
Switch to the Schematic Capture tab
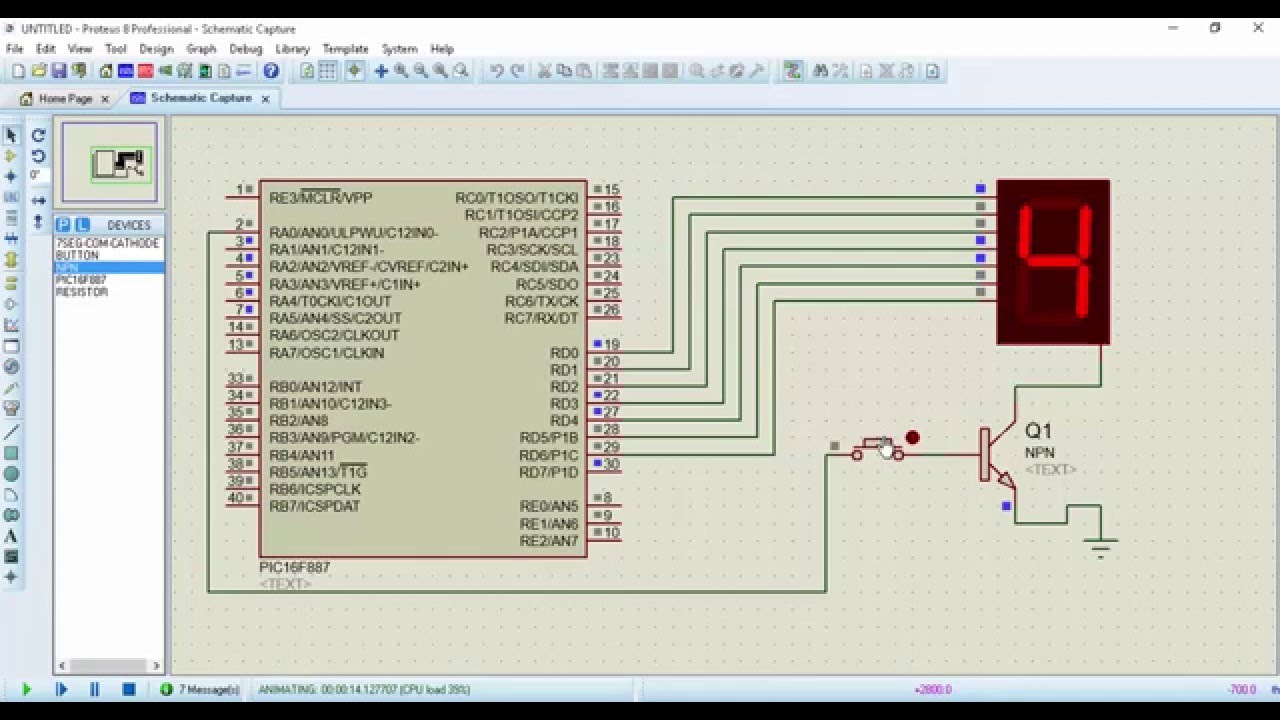201,99
